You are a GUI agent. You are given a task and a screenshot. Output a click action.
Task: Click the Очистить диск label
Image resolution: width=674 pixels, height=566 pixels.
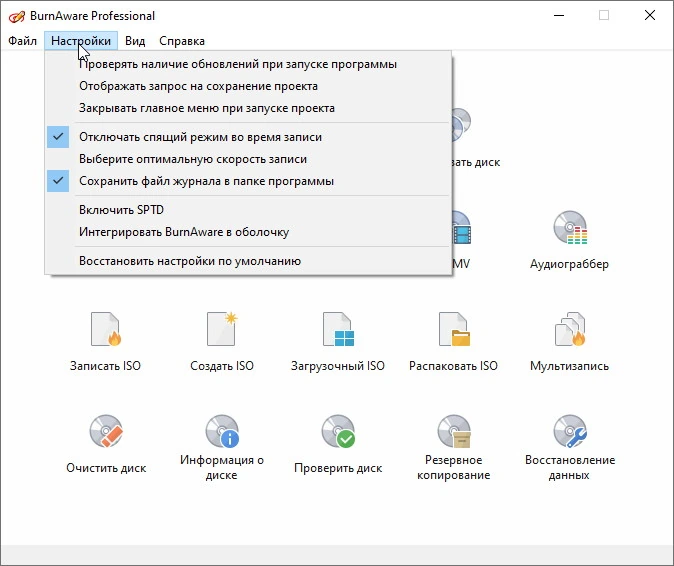106,468
